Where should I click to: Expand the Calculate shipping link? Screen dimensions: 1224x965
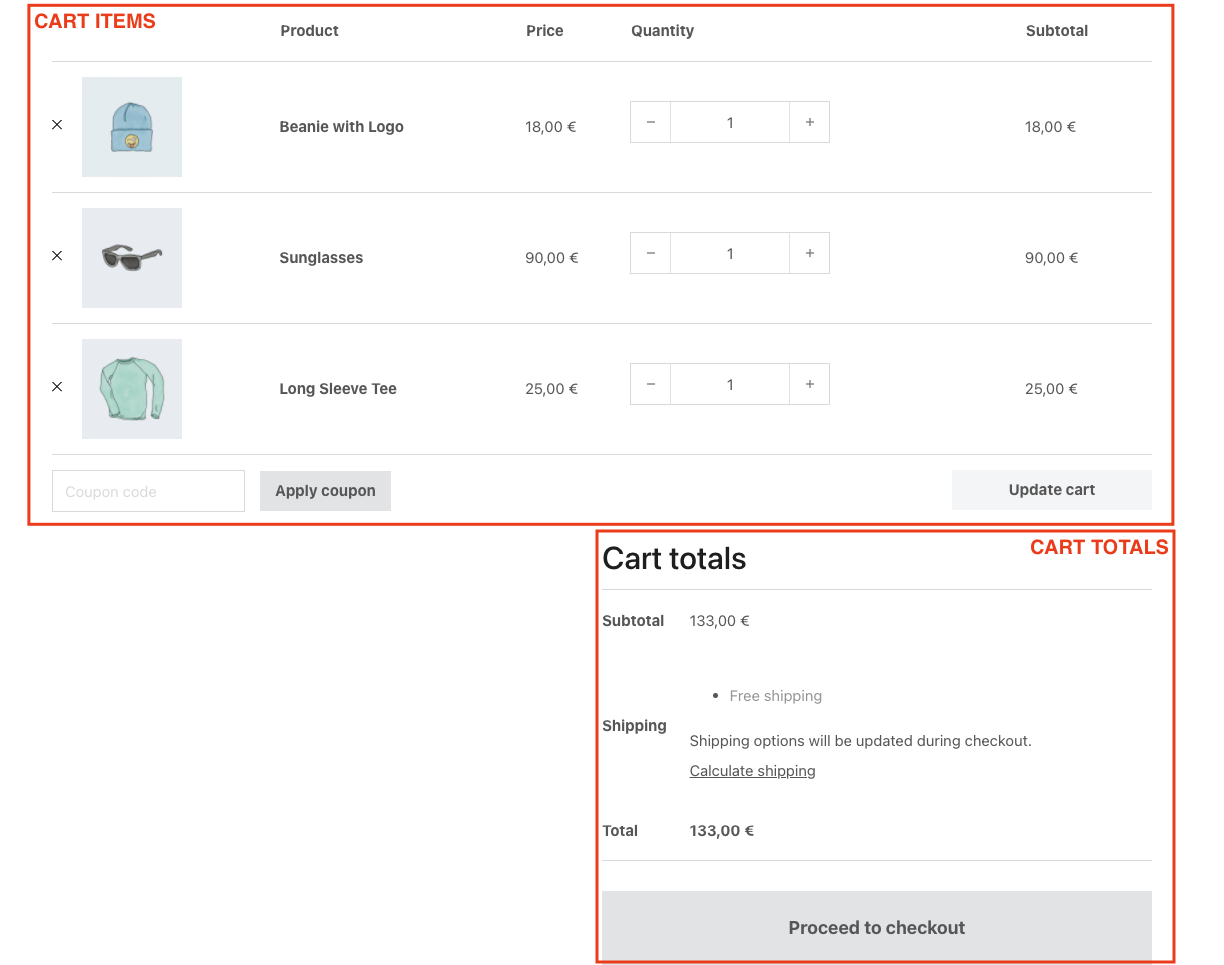pos(752,771)
